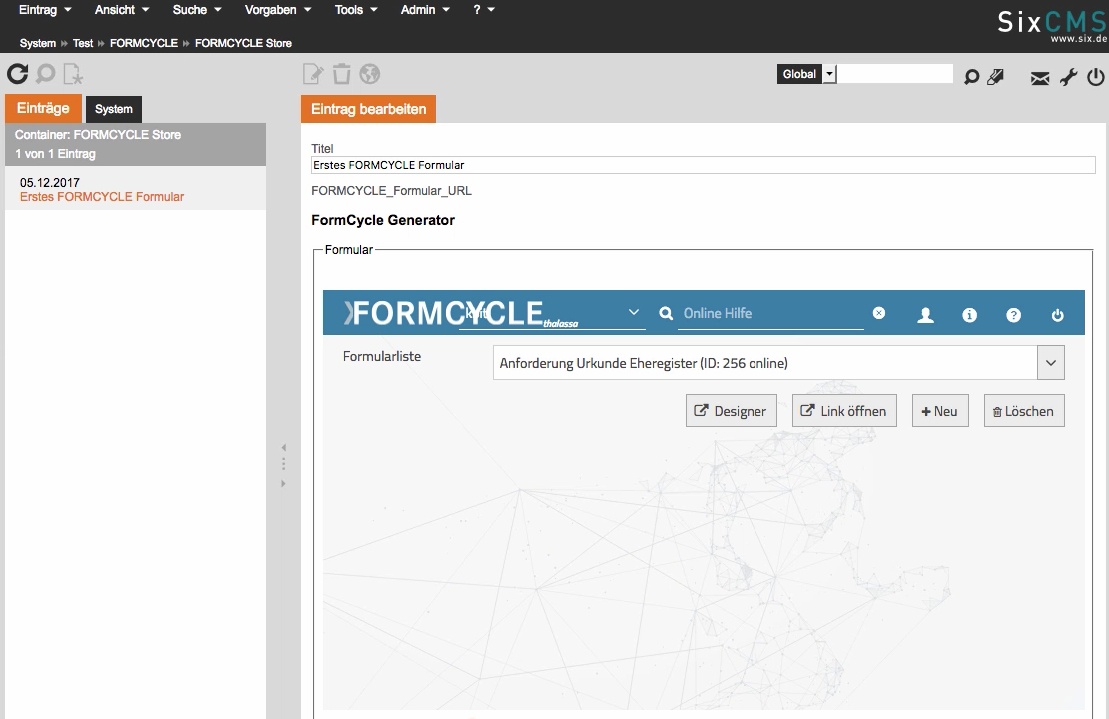
Task: Clear the Online Hilfe search with the X icon
Action: pyautogui.click(x=879, y=313)
